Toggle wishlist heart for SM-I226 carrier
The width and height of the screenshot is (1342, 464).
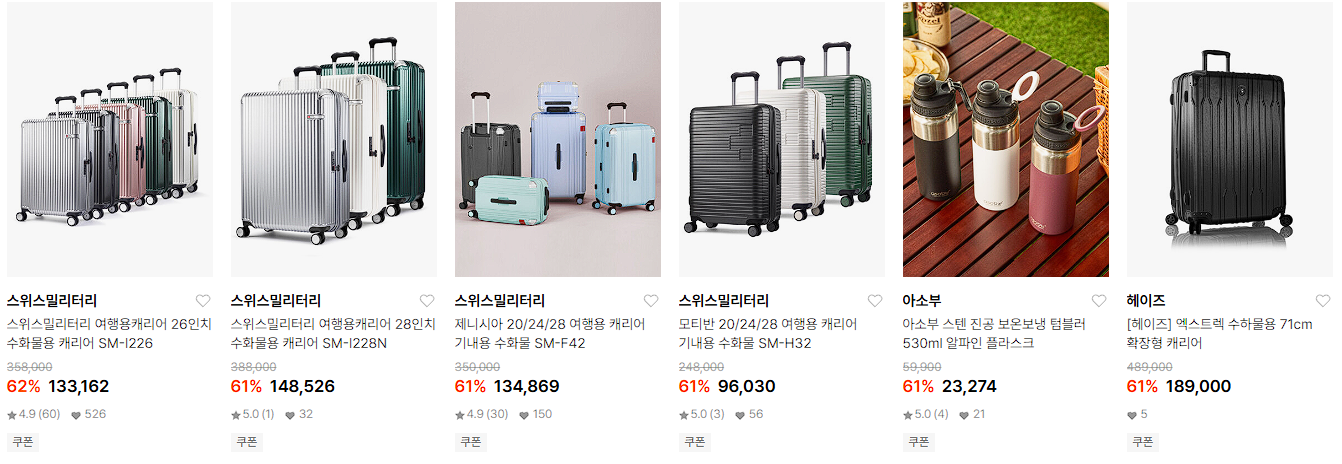pos(203,301)
